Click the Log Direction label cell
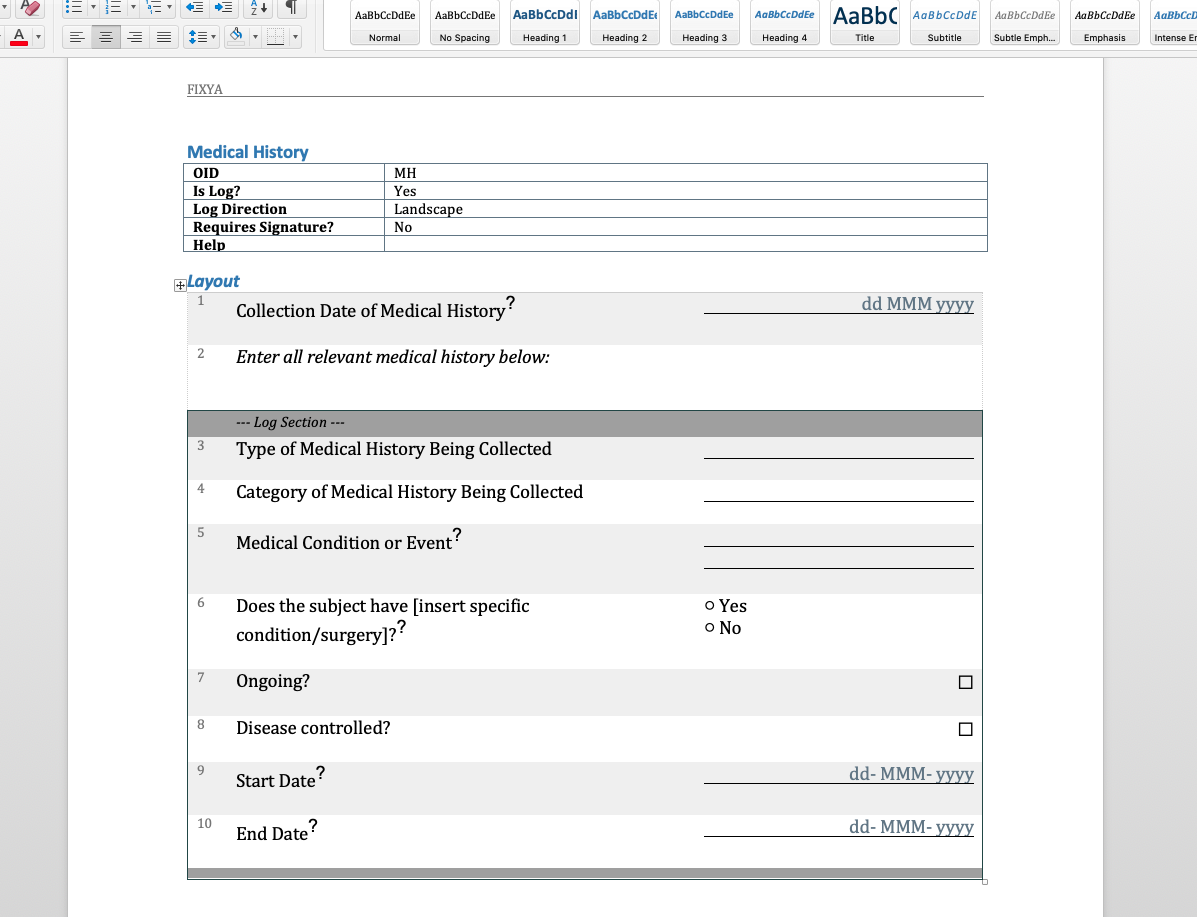1197x917 pixels. pos(284,208)
